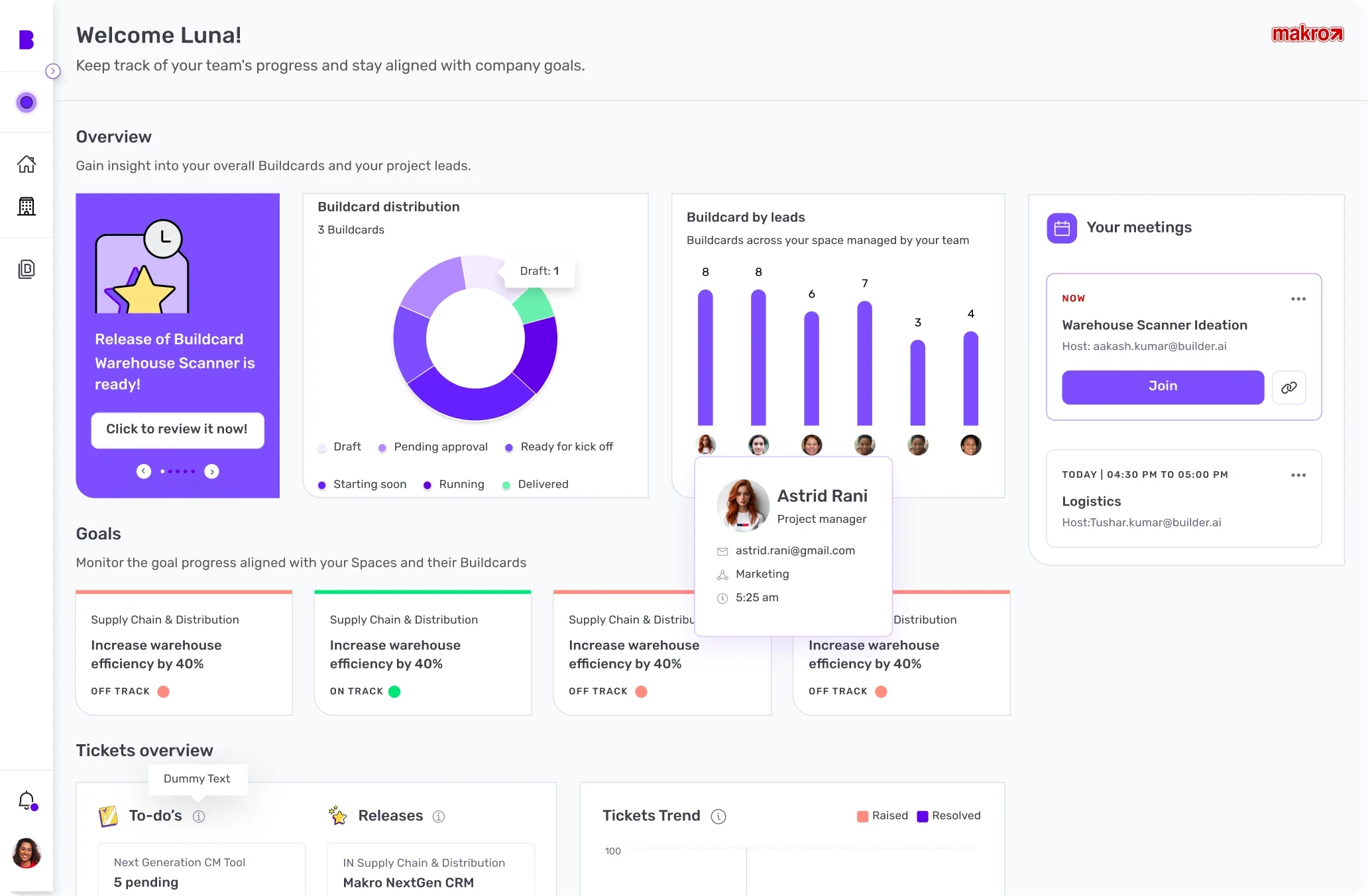Toggle the Resolved legend in Tickets Trend
The height and width of the screenshot is (896, 1368).
(x=948, y=816)
